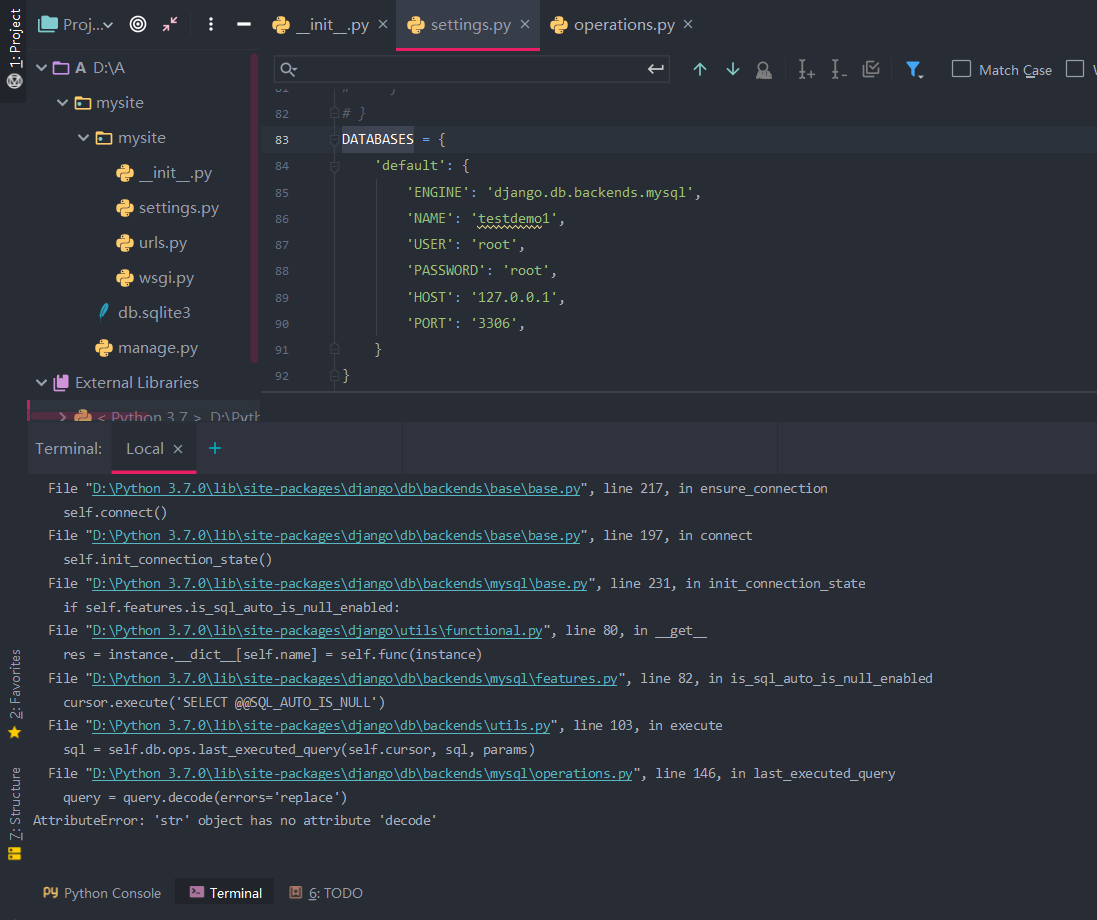Fold the 'default' dict at line 84
Image resolution: width=1097 pixels, height=920 pixels.
(x=334, y=167)
